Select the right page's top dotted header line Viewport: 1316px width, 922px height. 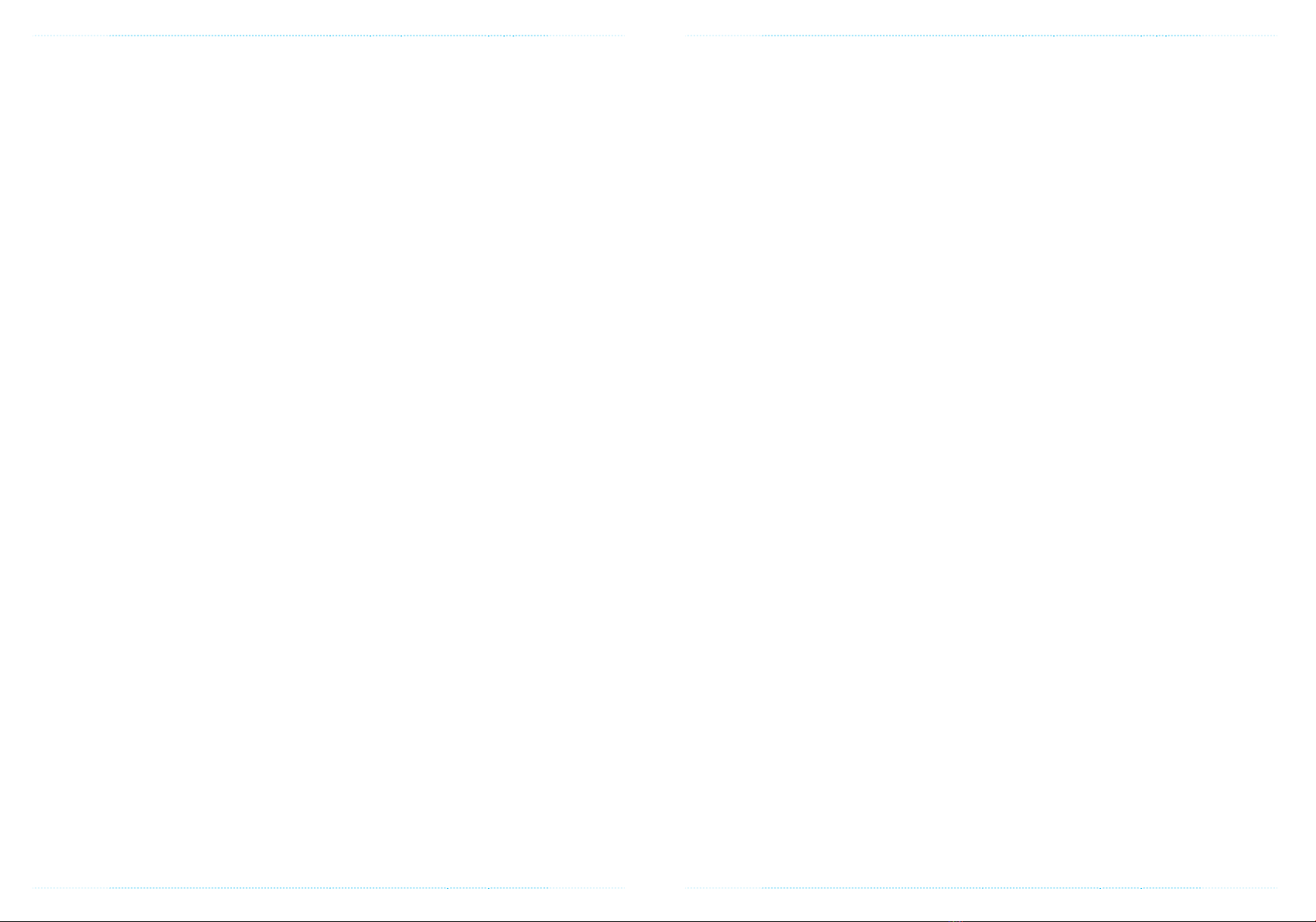click(x=982, y=36)
